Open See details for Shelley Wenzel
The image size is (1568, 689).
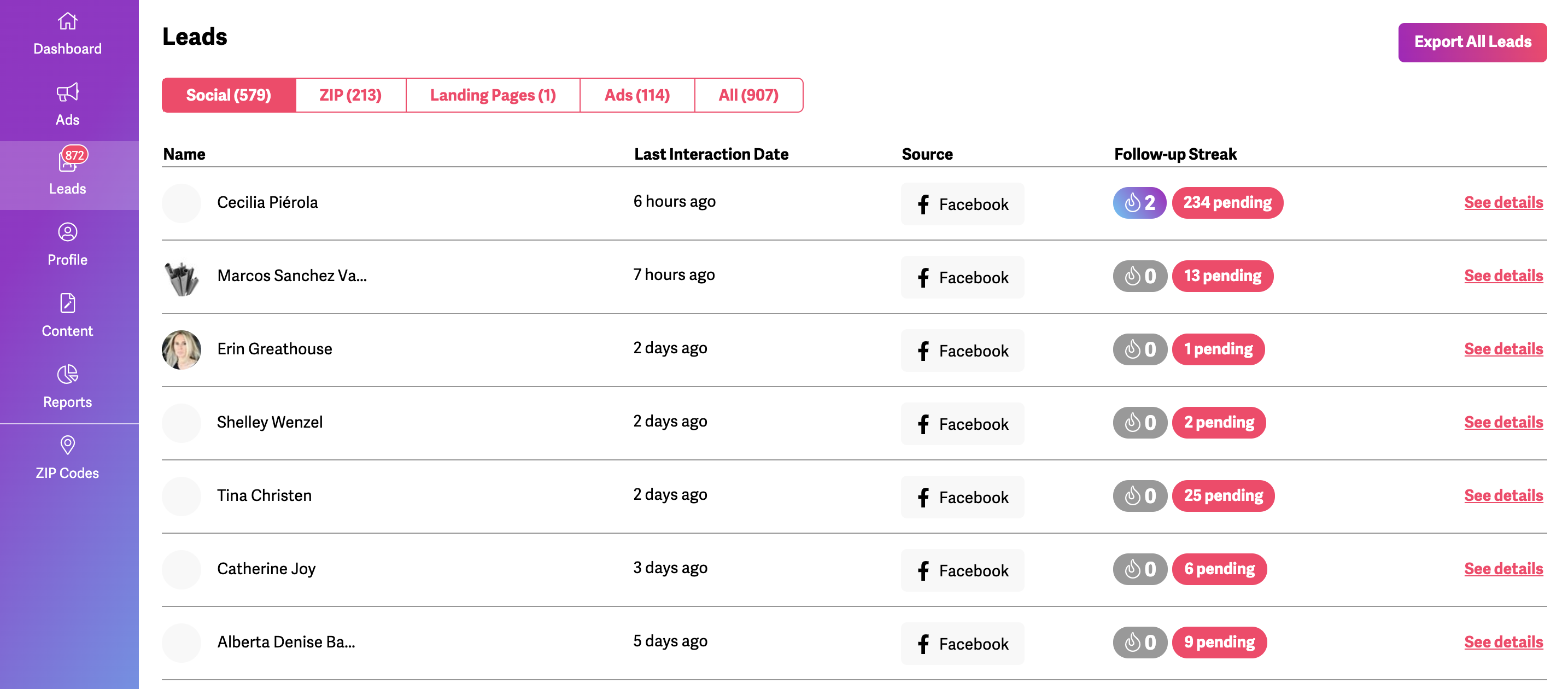coord(1503,422)
